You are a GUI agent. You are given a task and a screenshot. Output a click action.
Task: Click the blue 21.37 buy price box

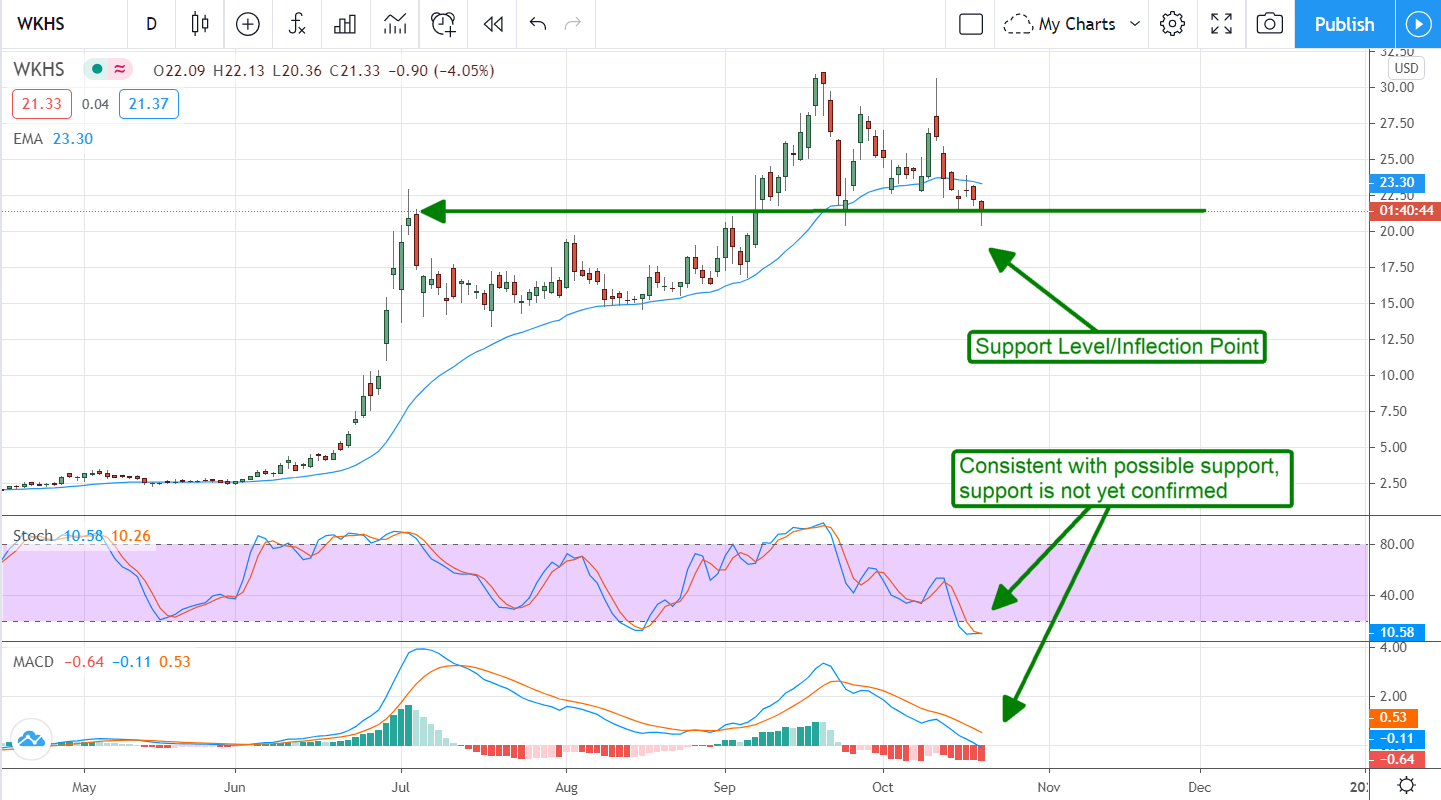coord(148,104)
